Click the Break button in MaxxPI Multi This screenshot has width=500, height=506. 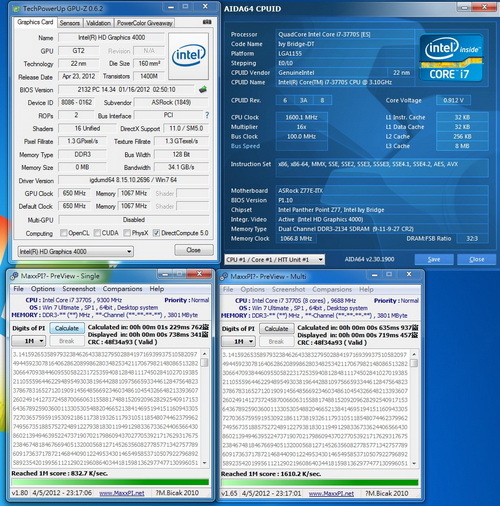pos(276,341)
